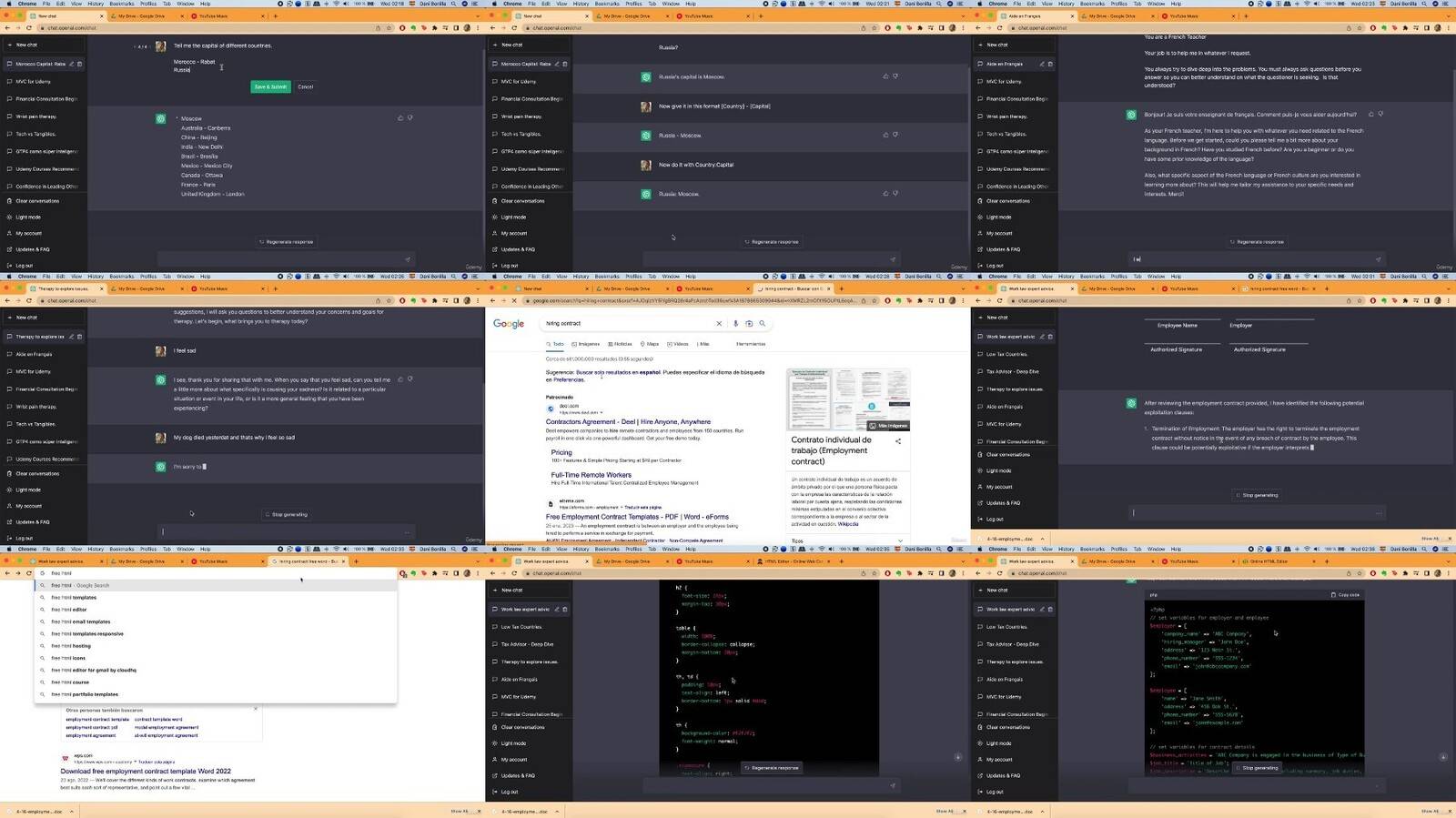This screenshot has width=1456, height=818.
Task: Open Google Lens image search
Action: 749,323
